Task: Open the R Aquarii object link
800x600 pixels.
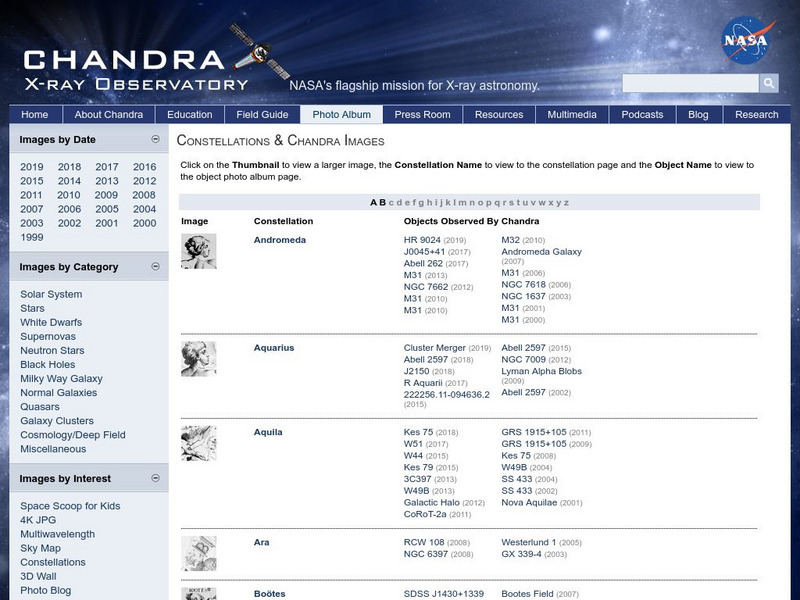Action: (x=423, y=383)
